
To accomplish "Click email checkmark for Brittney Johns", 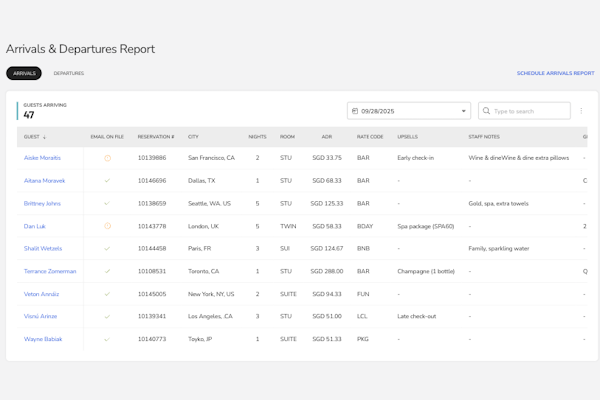I will click(x=107, y=203).
